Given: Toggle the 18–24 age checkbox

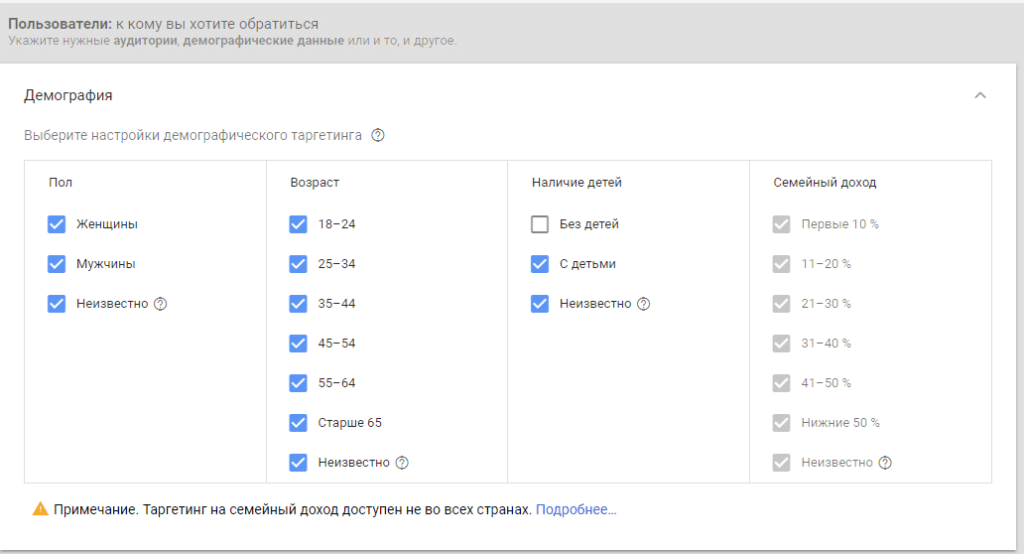Looking at the screenshot, I should tap(298, 224).
